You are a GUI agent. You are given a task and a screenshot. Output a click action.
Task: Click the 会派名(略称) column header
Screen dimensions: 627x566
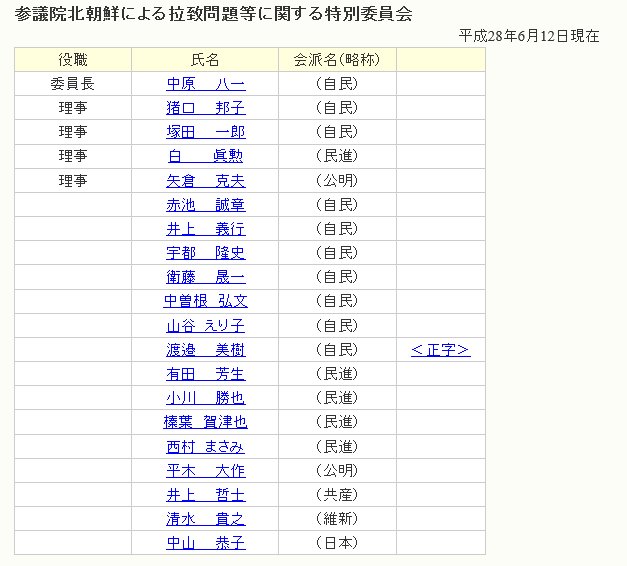337,60
